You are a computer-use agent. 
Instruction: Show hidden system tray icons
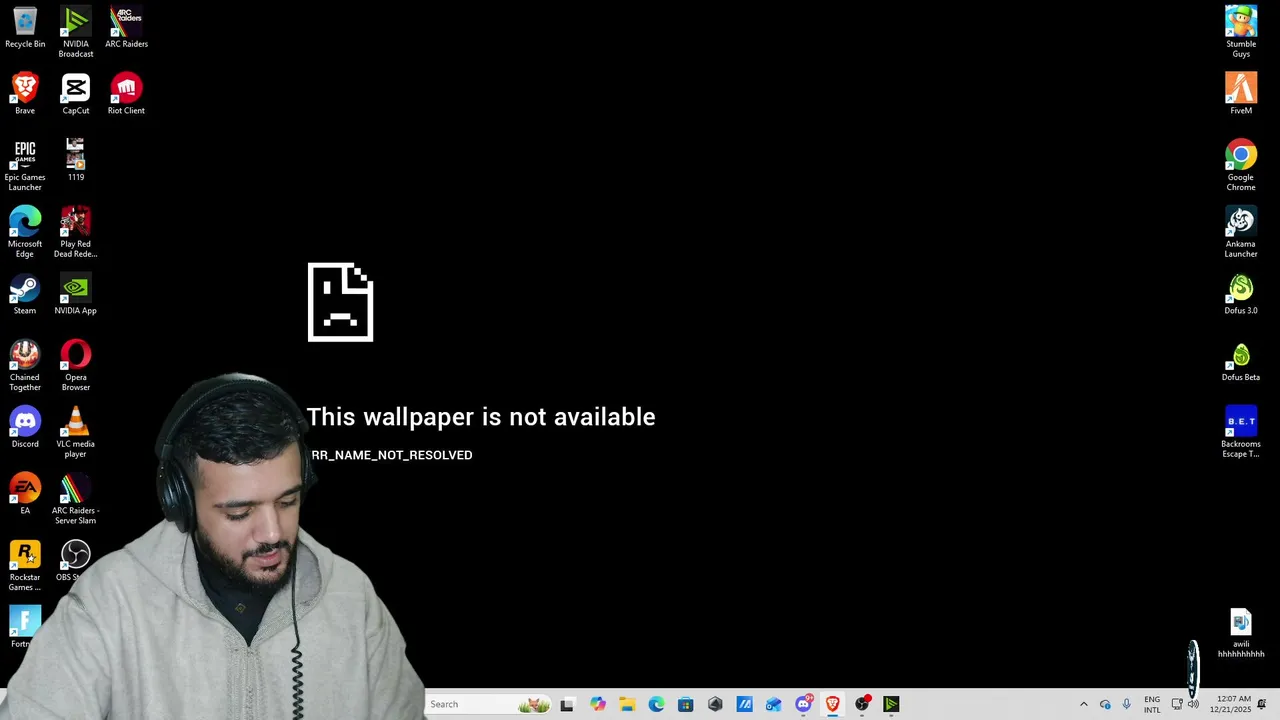click(x=1083, y=704)
